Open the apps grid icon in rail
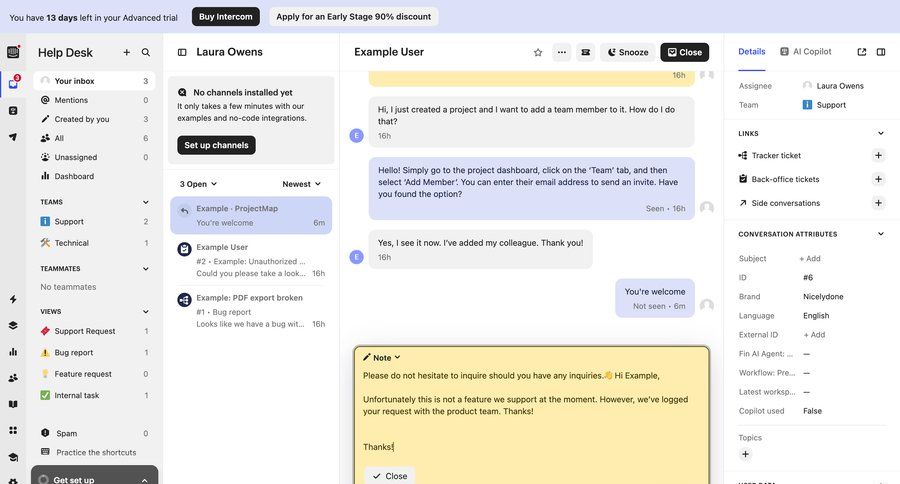The height and width of the screenshot is (484, 900). click(13, 431)
